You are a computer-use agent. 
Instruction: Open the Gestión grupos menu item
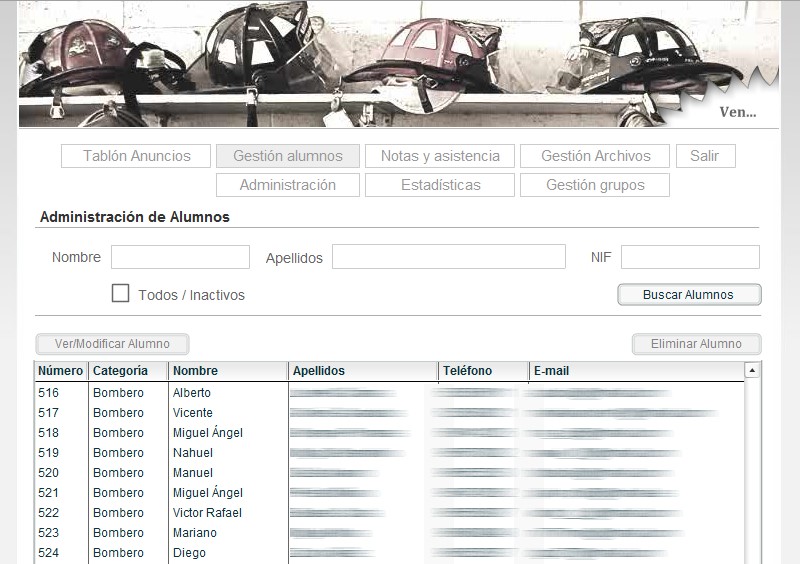point(595,185)
